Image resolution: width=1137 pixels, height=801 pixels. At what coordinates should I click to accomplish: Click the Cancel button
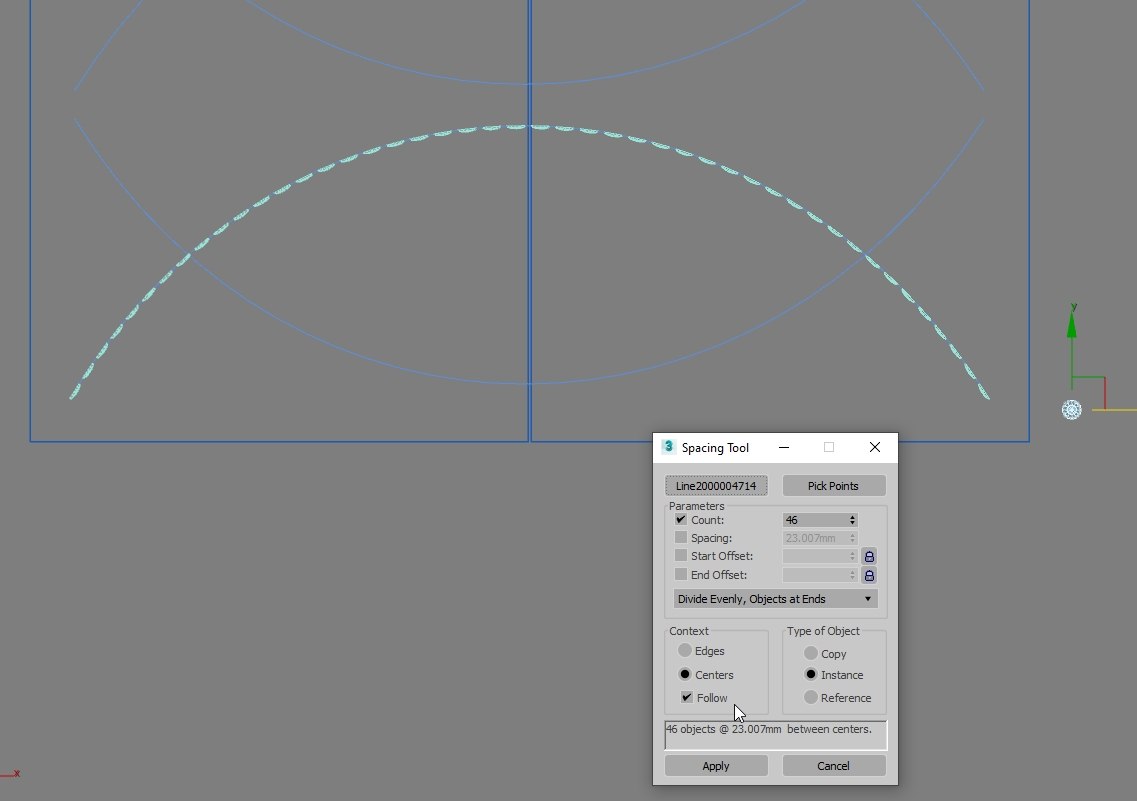tap(833, 765)
